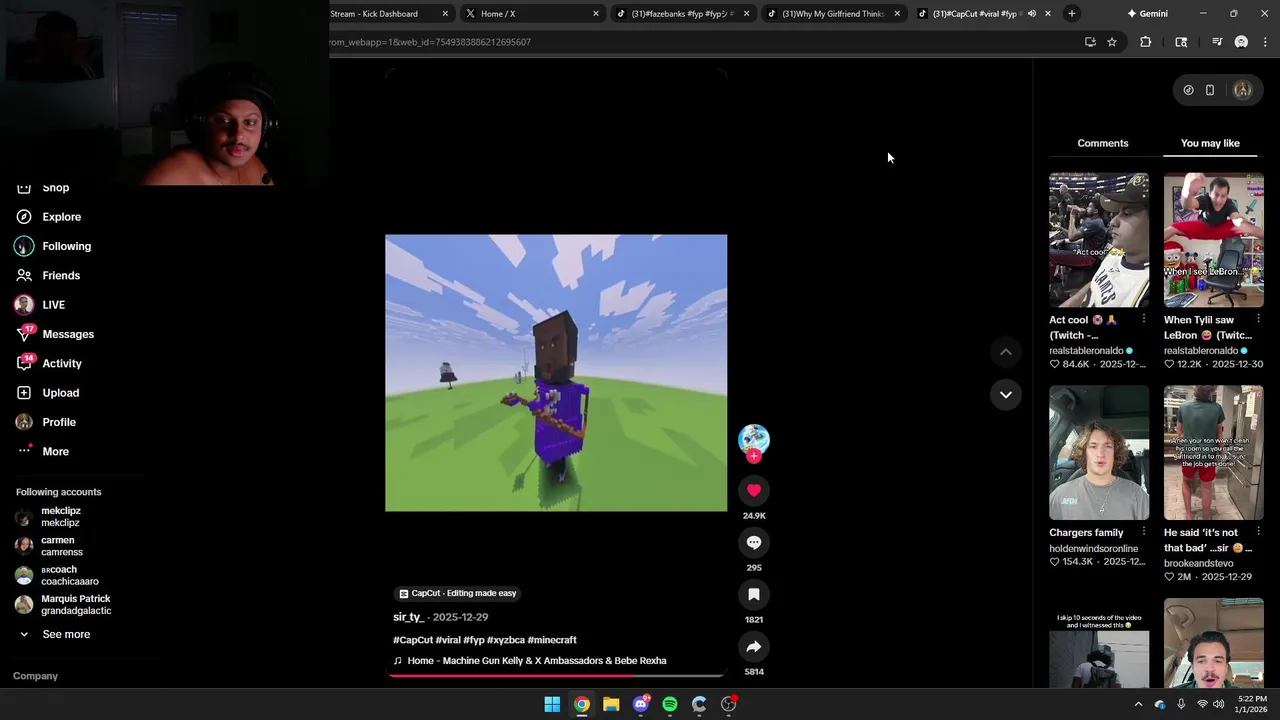Click the Minecraft video player
The image size is (1280, 720).
(556, 373)
